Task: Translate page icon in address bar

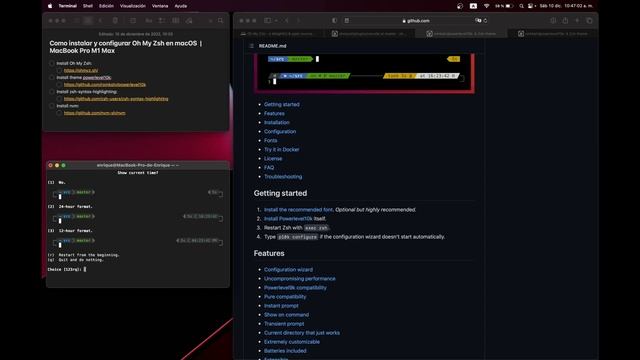Action: [478, 20]
